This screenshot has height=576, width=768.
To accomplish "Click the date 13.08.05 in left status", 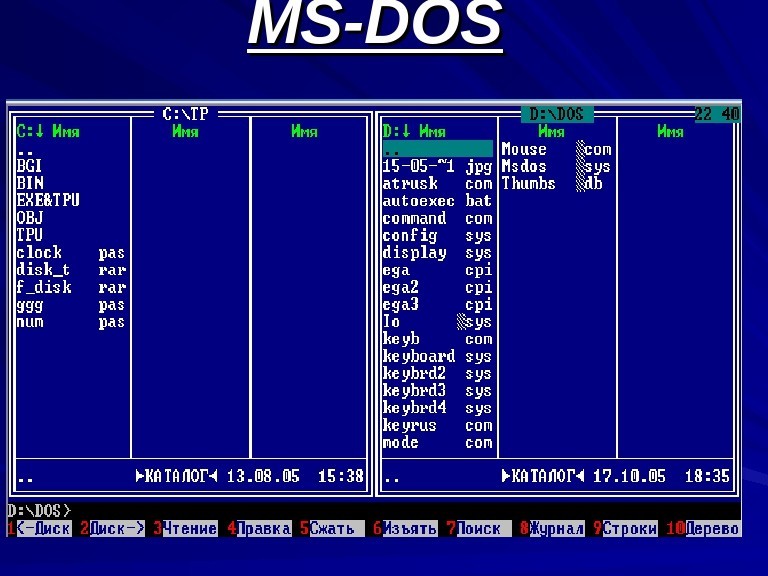I will pos(263,476).
